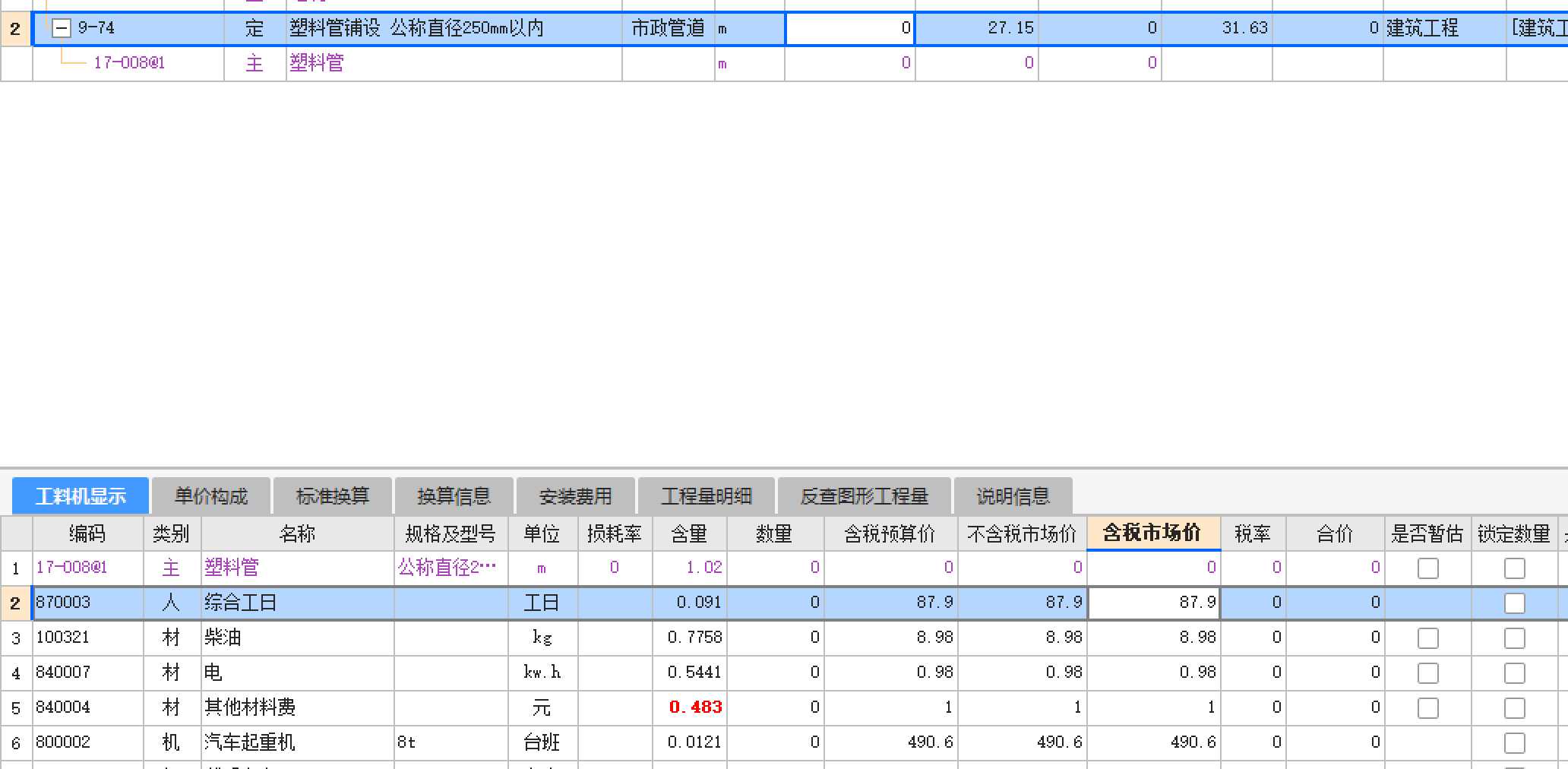
Task: Select code 840007 in resource table
Action: tap(88, 673)
